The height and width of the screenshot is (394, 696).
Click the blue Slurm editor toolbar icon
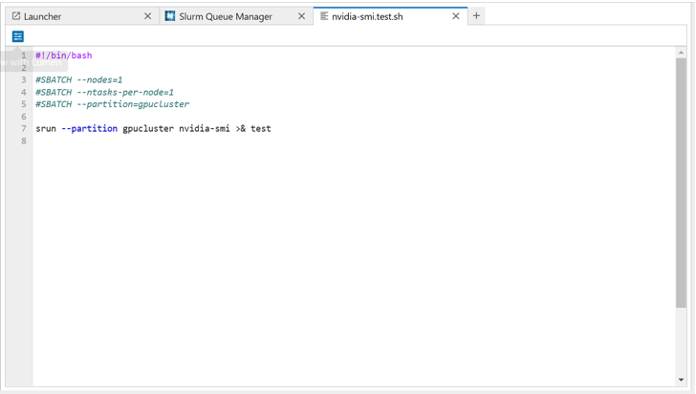point(18,36)
